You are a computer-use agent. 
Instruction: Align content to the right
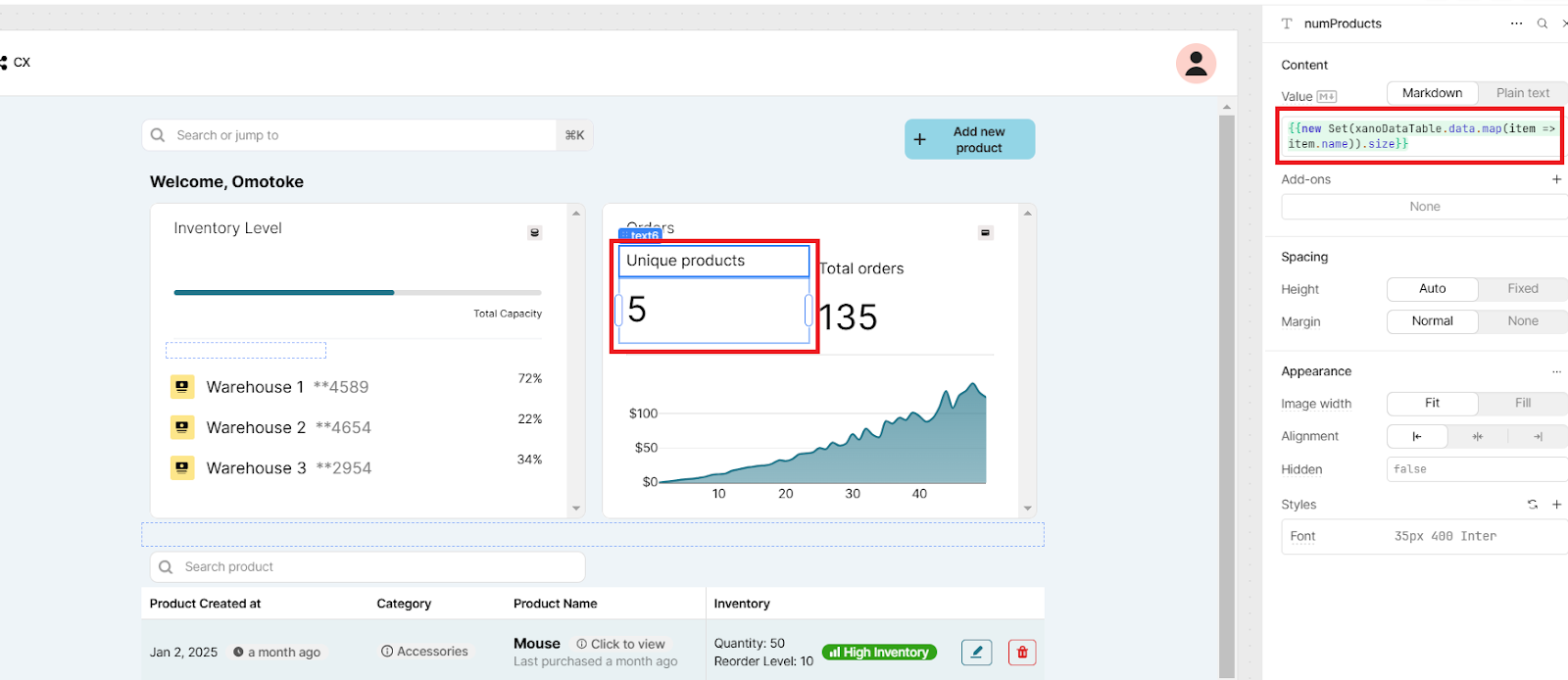coord(1538,437)
